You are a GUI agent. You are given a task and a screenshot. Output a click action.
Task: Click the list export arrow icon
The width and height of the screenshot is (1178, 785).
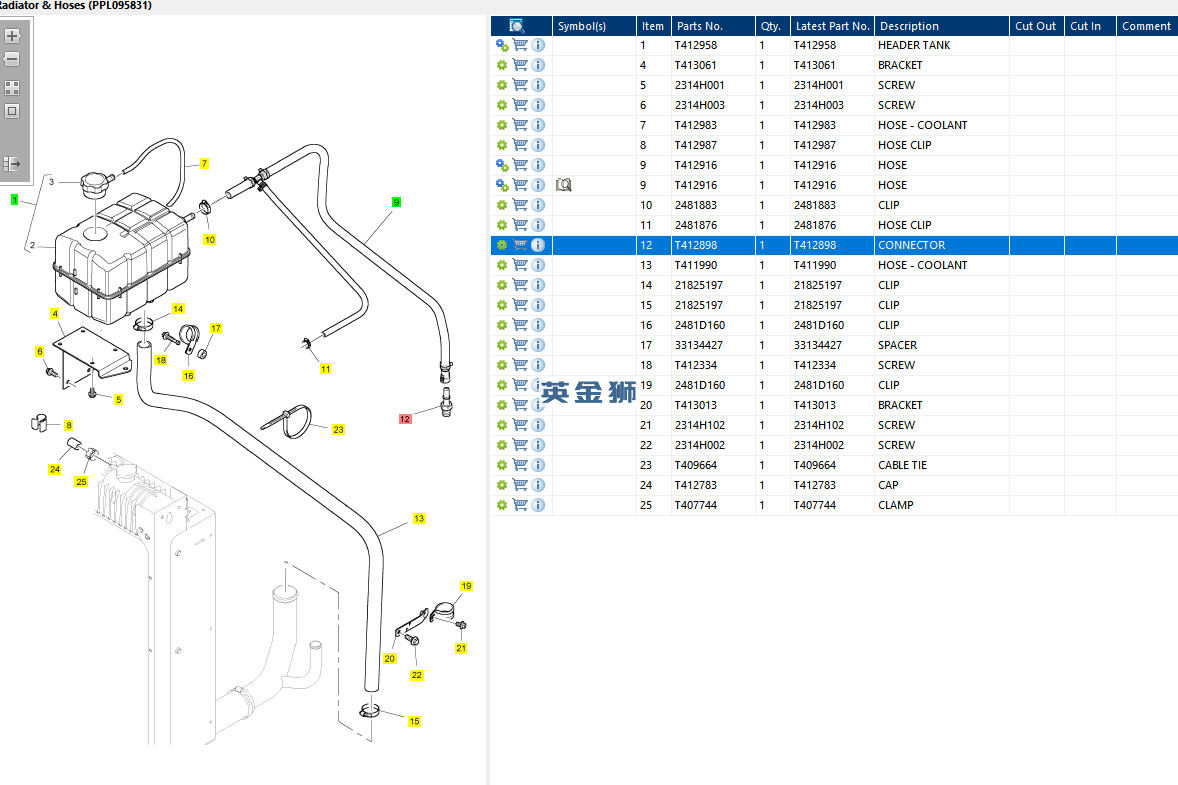pyautogui.click(x=13, y=164)
